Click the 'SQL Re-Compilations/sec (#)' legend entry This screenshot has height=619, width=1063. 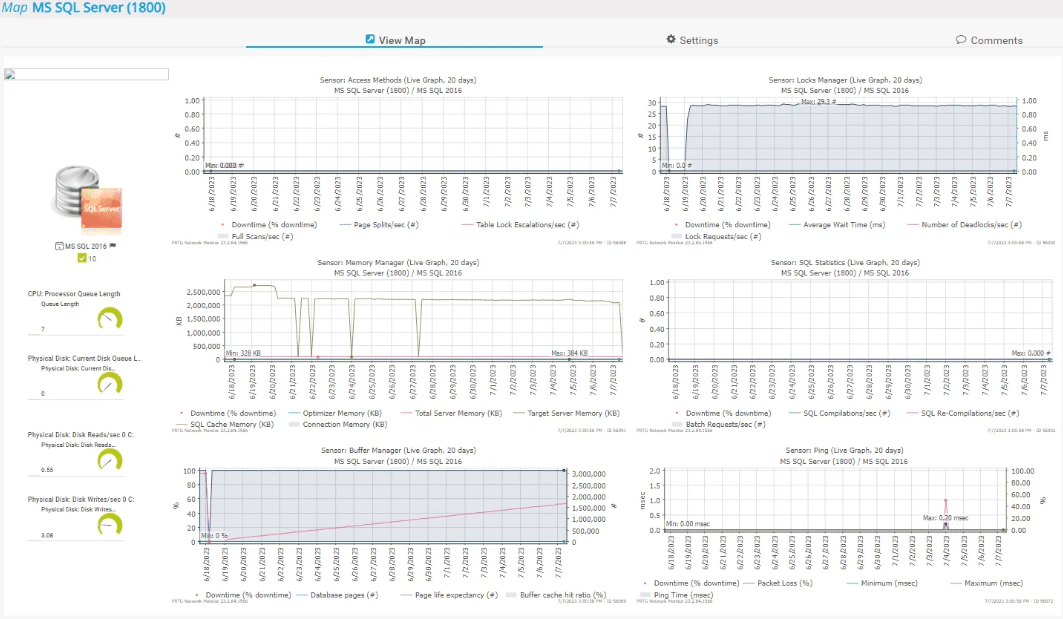963,413
